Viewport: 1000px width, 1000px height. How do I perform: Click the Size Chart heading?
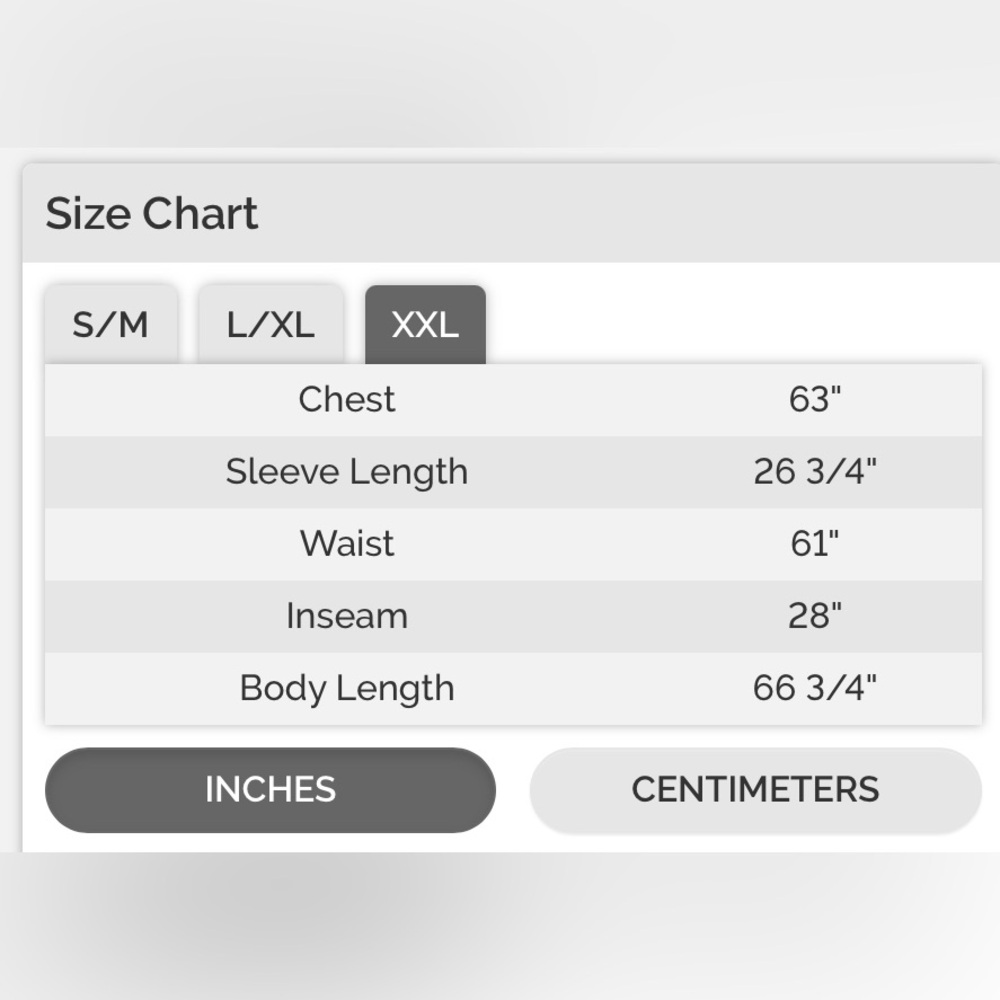point(152,213)
